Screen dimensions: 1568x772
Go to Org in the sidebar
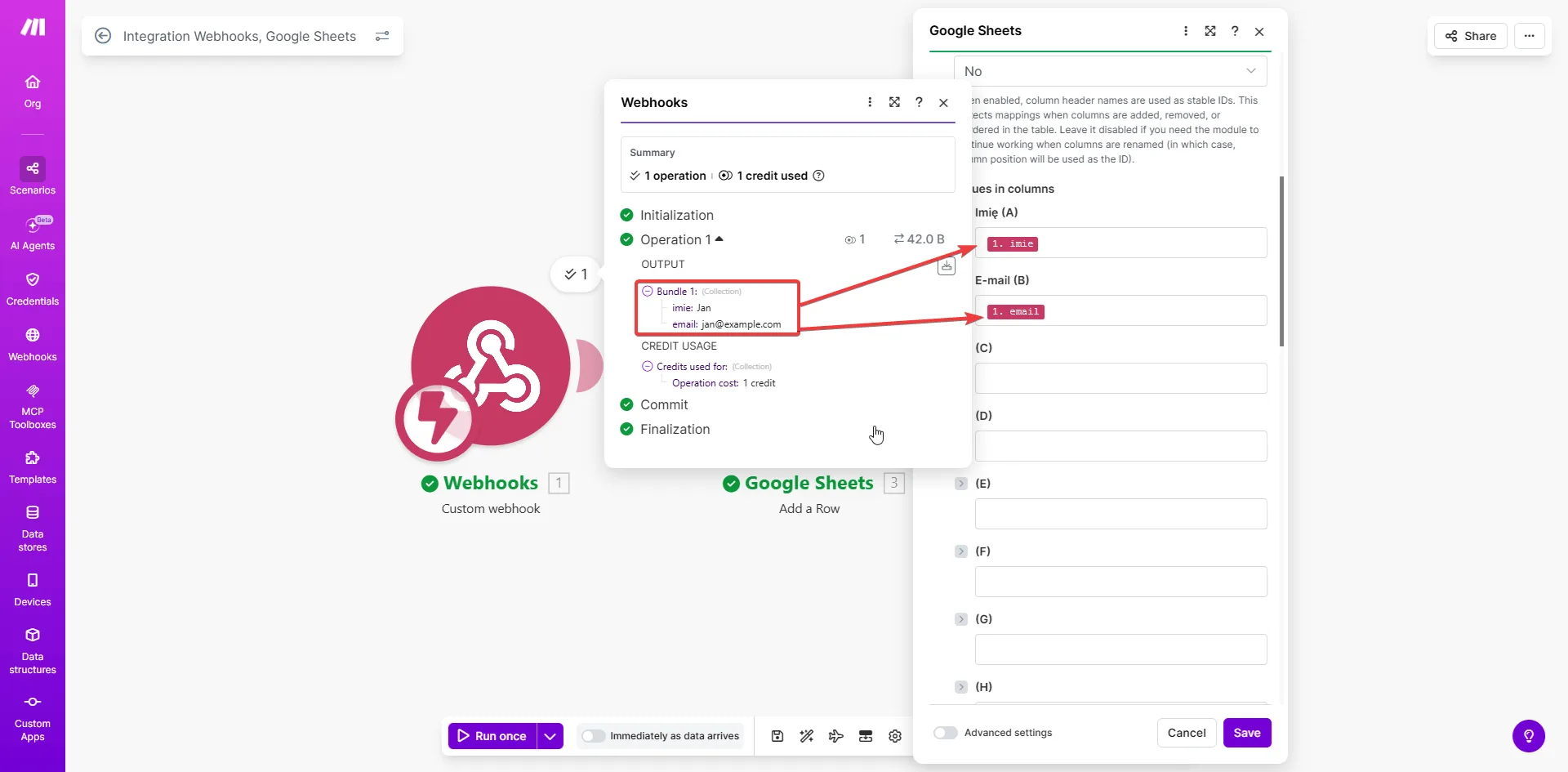click(33, 91)
